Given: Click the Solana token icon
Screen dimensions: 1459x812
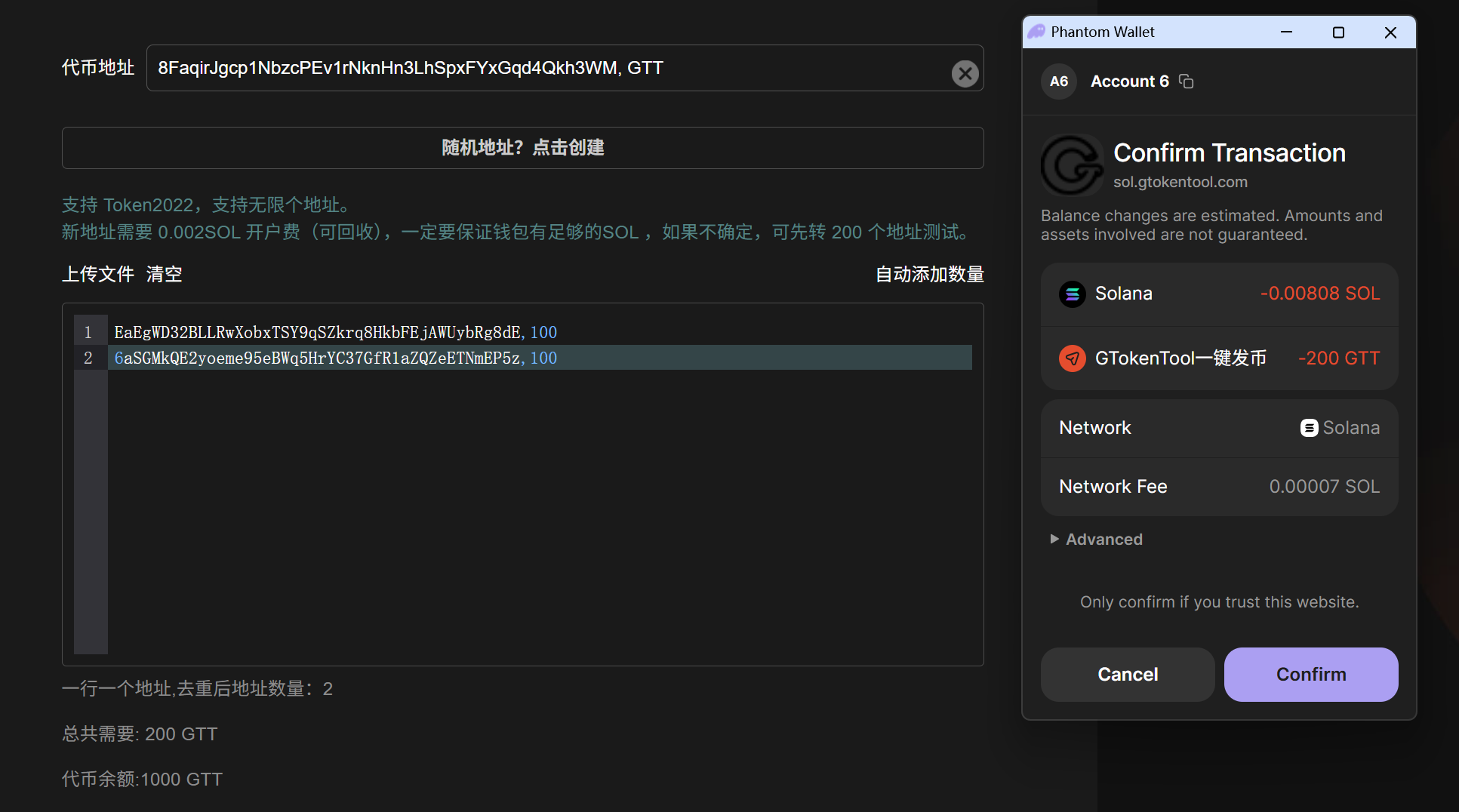Looking at the screenshot, I should [x=1072, y=294].
